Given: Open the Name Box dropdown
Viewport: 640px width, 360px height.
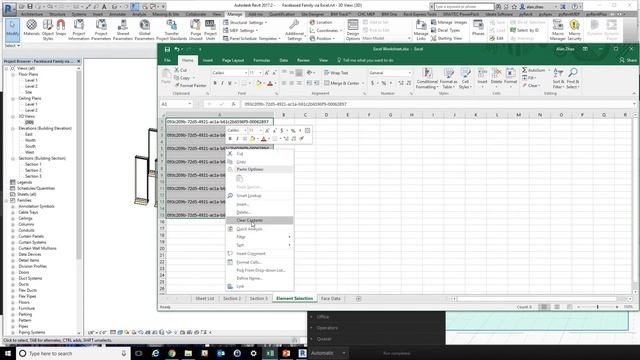Looking at the screenshot, I should tap(189, 104).
